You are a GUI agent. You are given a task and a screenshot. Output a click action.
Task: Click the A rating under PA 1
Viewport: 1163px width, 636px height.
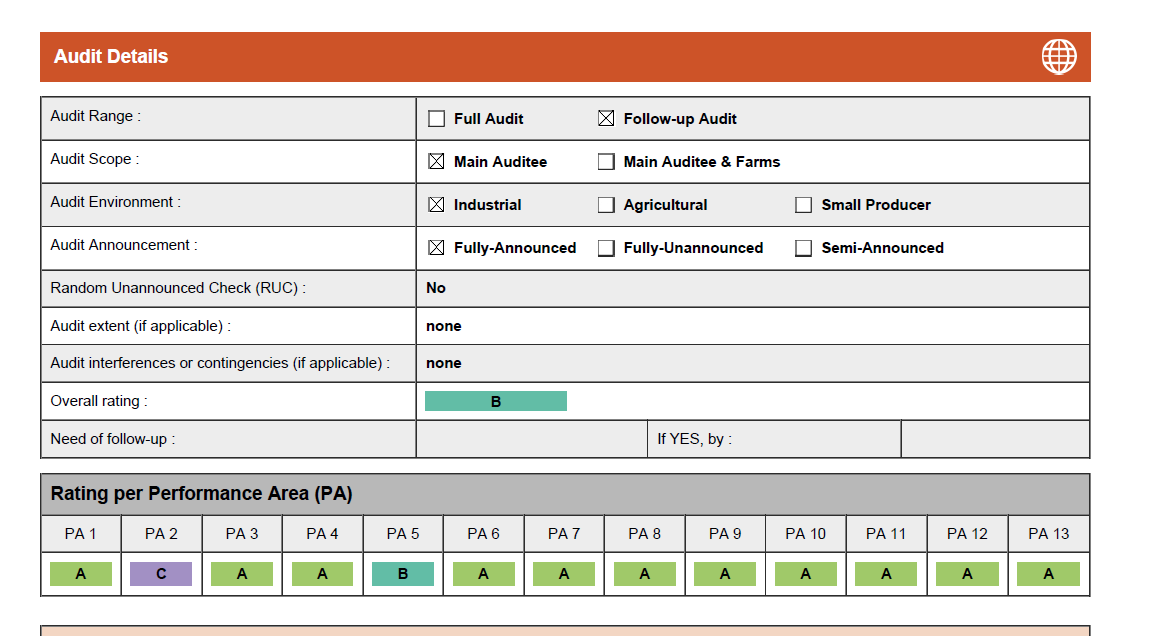point(80,574)
